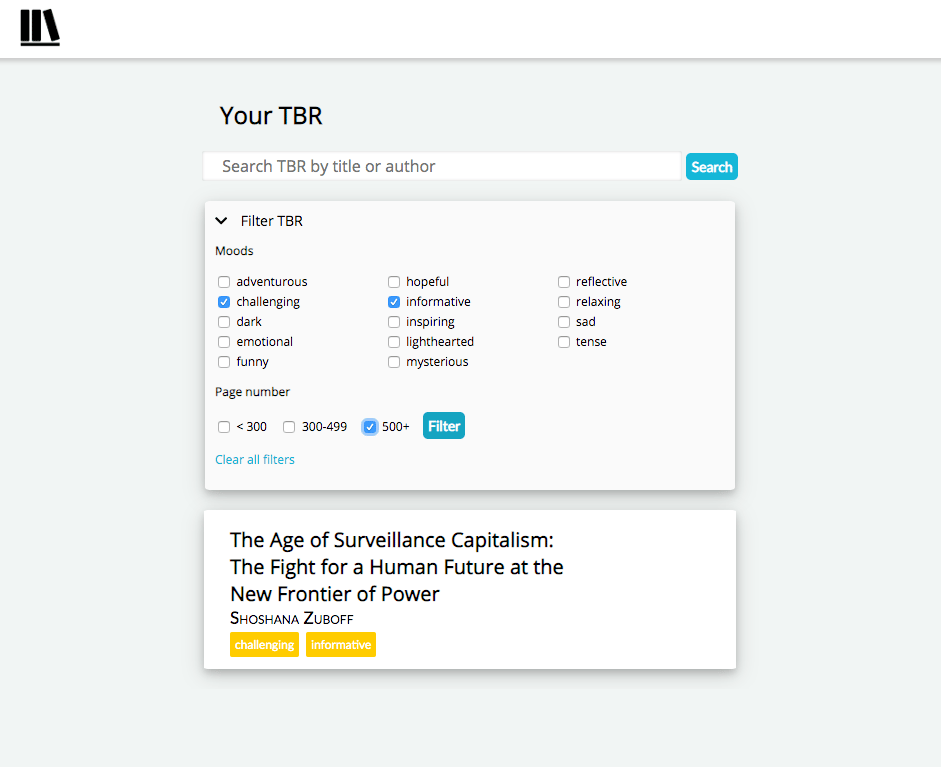Tick the under 300 pages checkbox
Image resolution: width=941 pixels, height=767 pixels.
coord(224,427)
